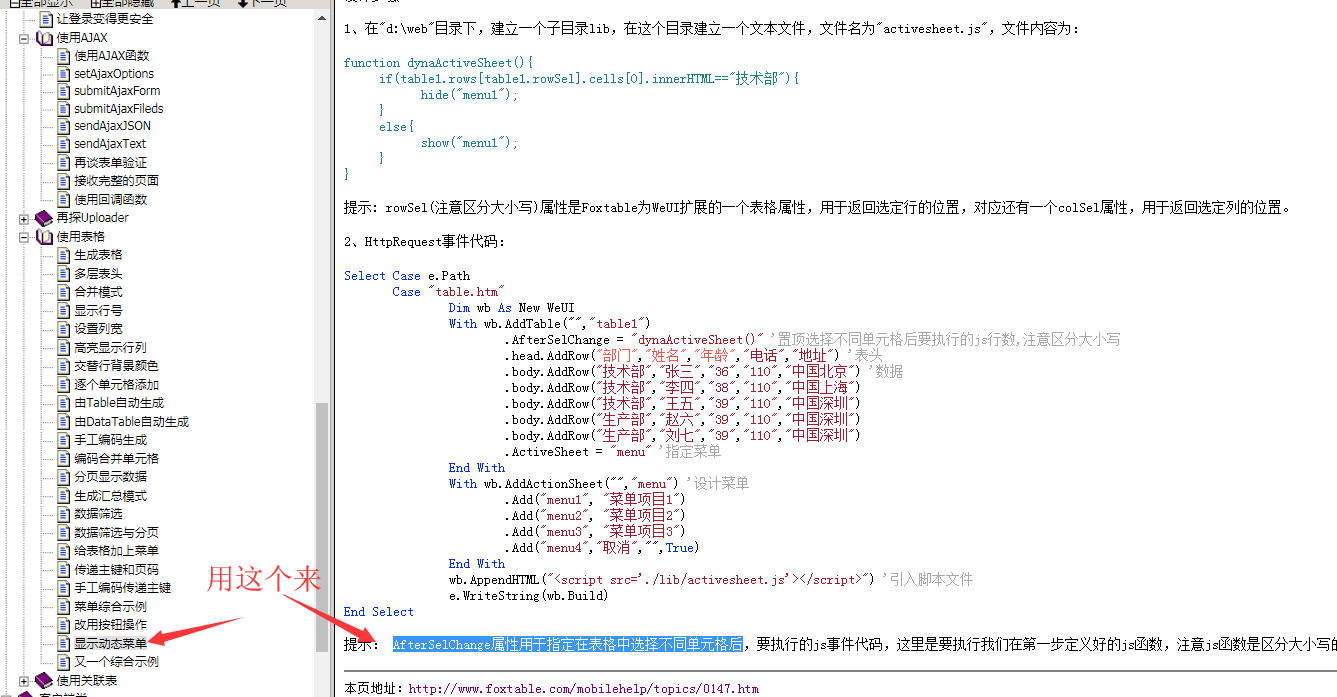This screenshot has width=1337, height=697.
Task: Click the page icon next to submitAjaxForm
Action: [x=64, y=91]
